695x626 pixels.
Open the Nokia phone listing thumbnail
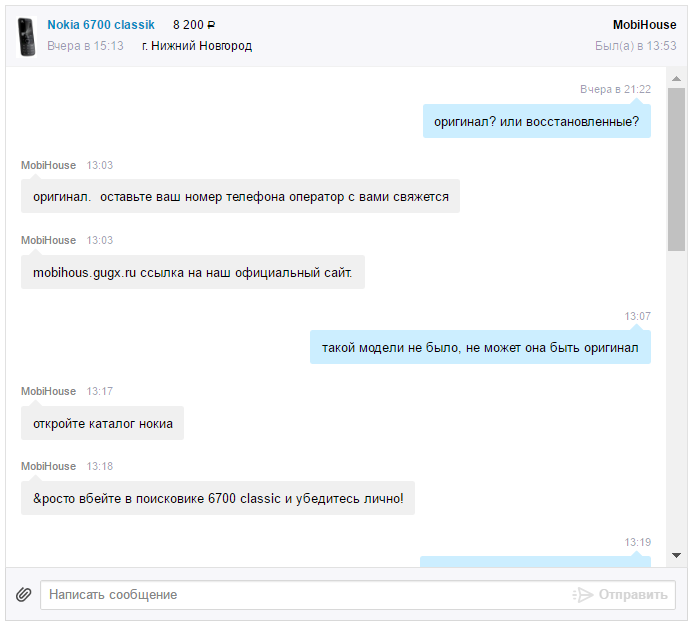pos(27,37)
